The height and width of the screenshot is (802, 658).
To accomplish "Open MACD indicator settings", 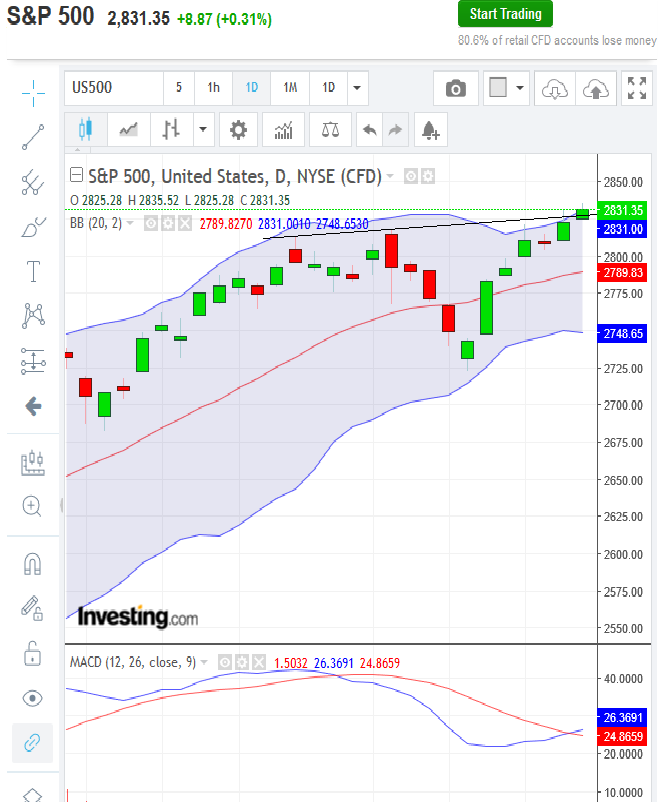I will tap(242, 663).
